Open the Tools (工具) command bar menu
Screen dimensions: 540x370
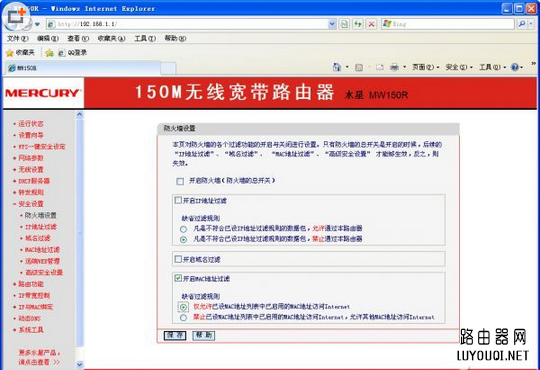tap(492, 67)
